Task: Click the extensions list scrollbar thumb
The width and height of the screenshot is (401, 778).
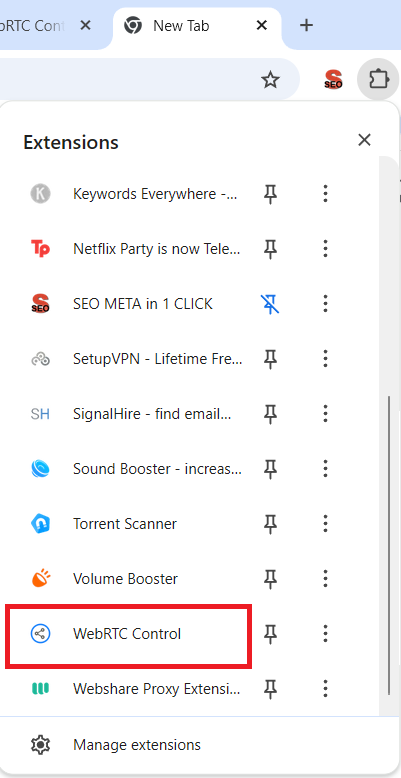Action: 390,544
